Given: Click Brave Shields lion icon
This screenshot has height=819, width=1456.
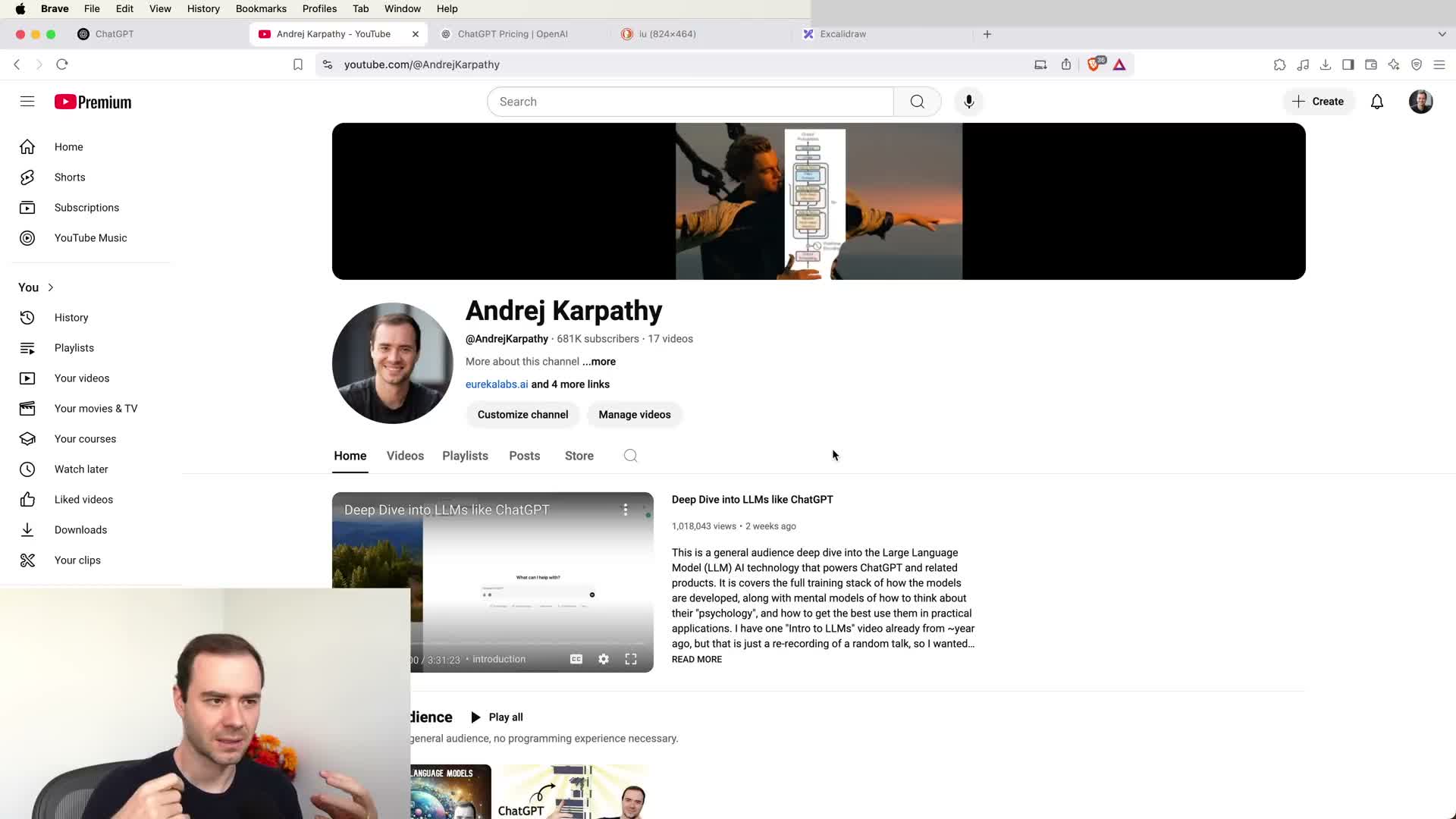Looking at the screenshot, I should [1094, 64].
